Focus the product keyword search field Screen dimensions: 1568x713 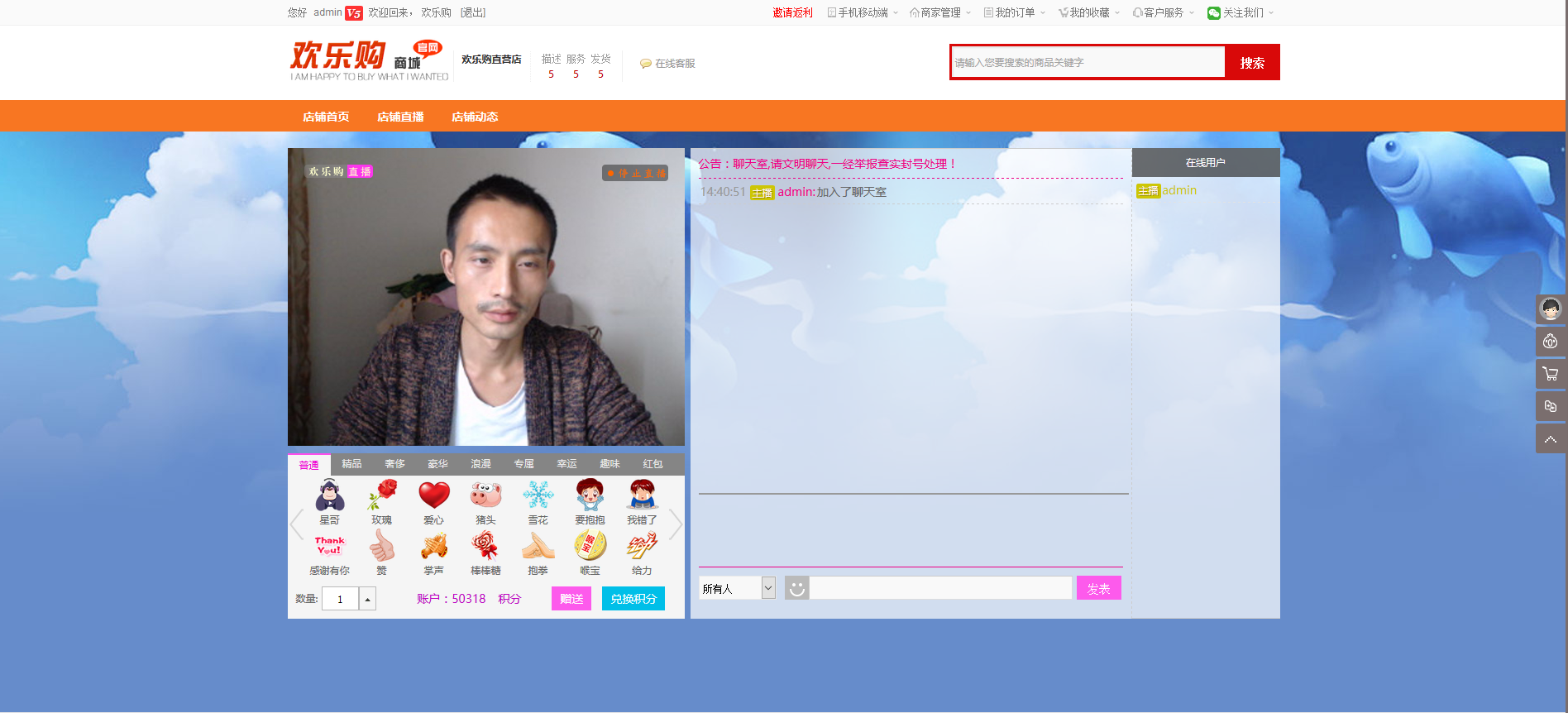tap(1088, 62)
